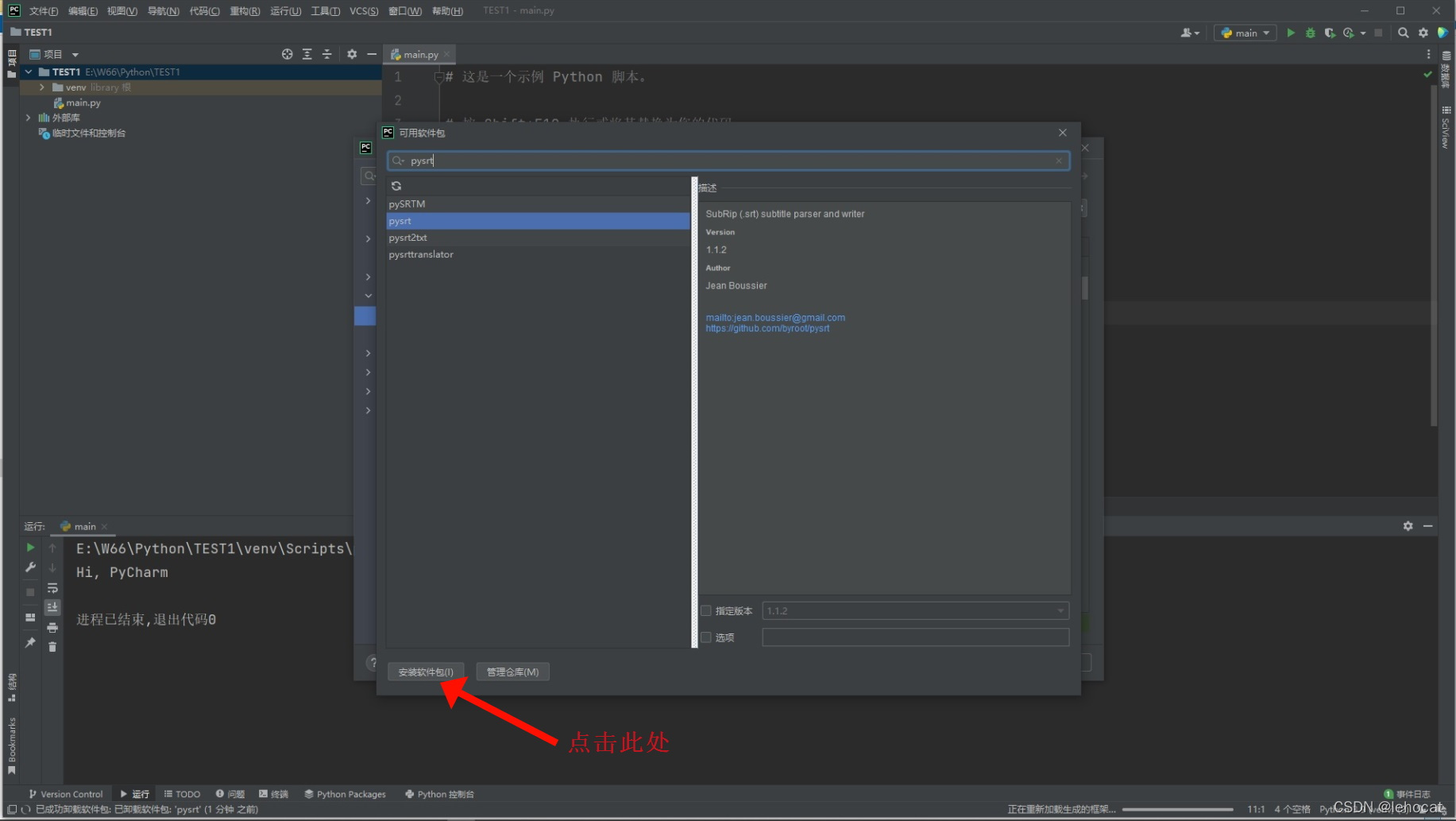This screenshot has height=821, width=1456.
Task: Click the background task progress bar in status bar
Action: [x=1178, y=810]
